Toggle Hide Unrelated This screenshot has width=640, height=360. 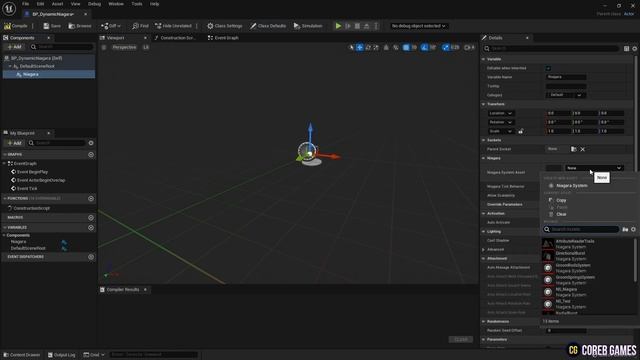coord(173,26)
